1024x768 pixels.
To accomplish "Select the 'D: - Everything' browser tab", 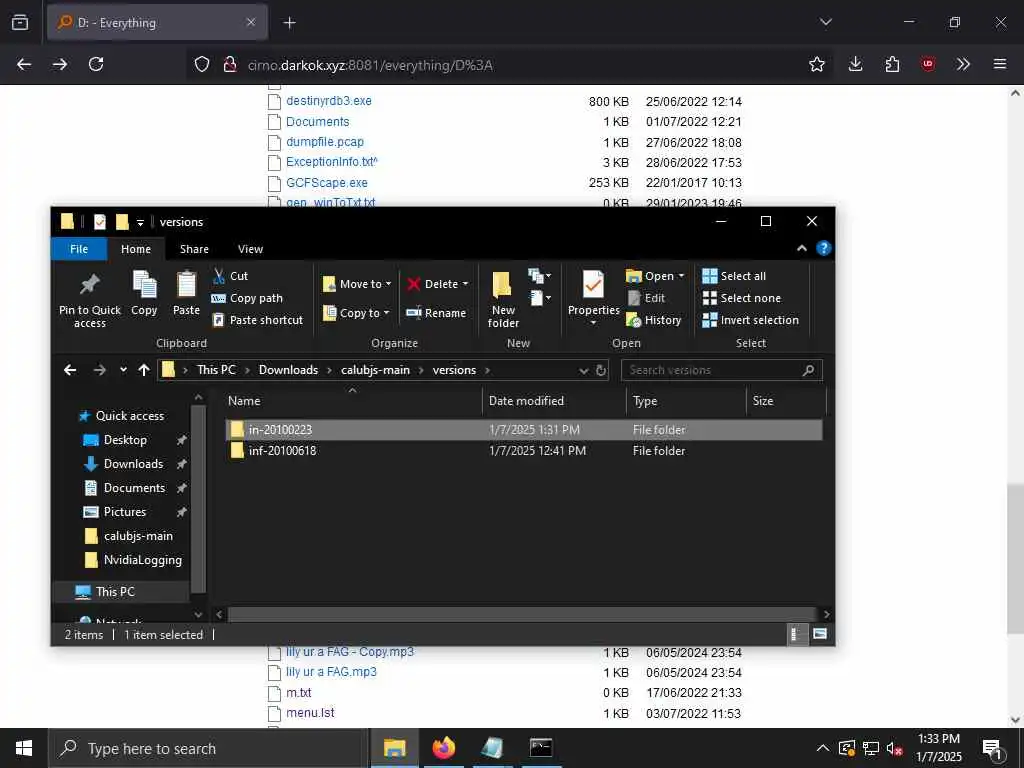I will tap(157, 23).
